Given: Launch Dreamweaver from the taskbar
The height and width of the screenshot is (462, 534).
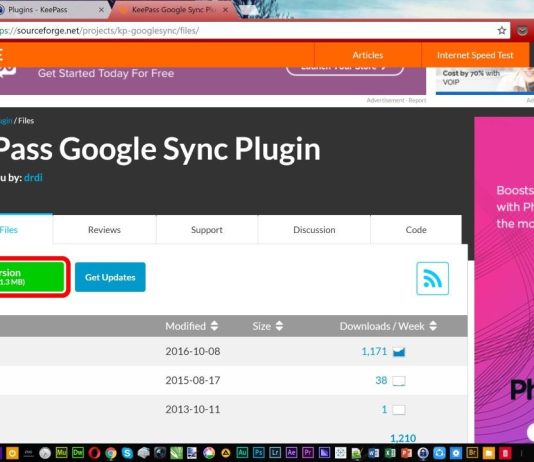Looking at the screenshot, I should click(x=78, y=453).
